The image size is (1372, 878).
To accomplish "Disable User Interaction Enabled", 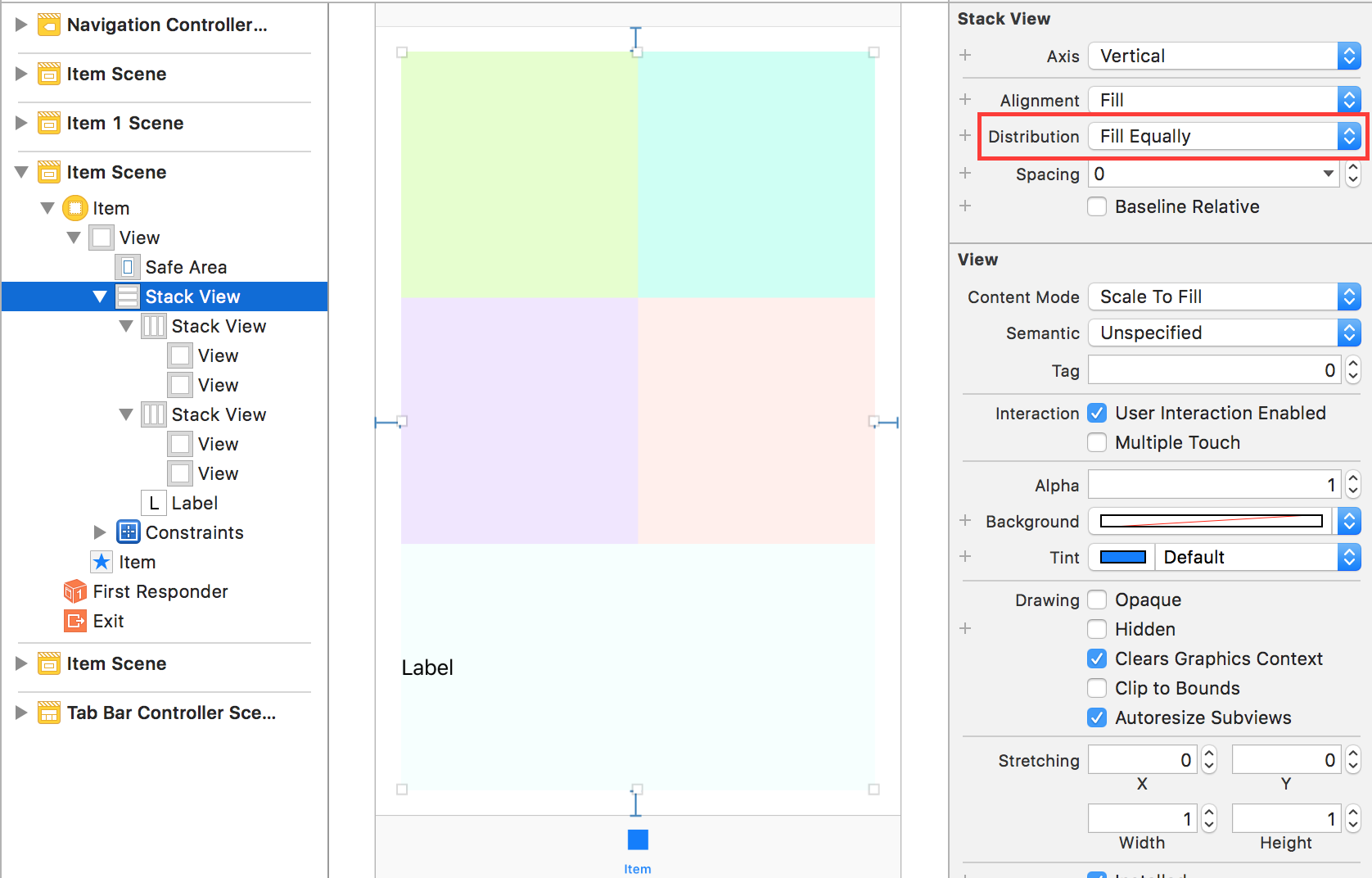I will 1097,413.
